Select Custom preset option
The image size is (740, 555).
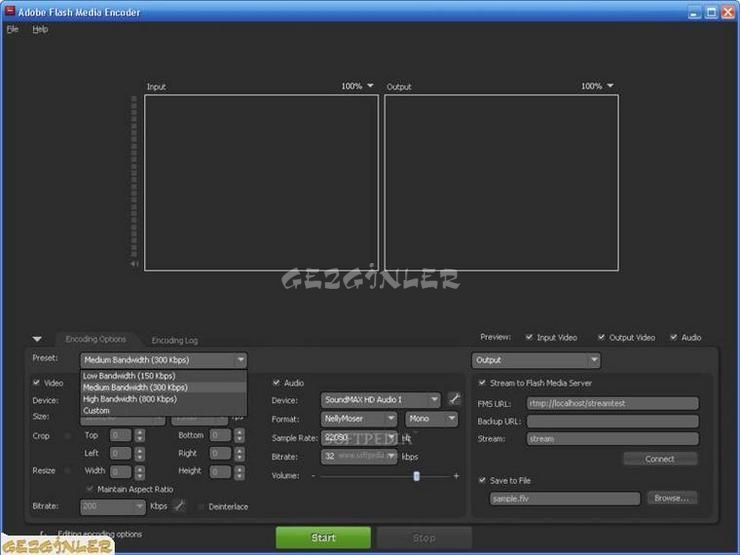tap(163, 410)
